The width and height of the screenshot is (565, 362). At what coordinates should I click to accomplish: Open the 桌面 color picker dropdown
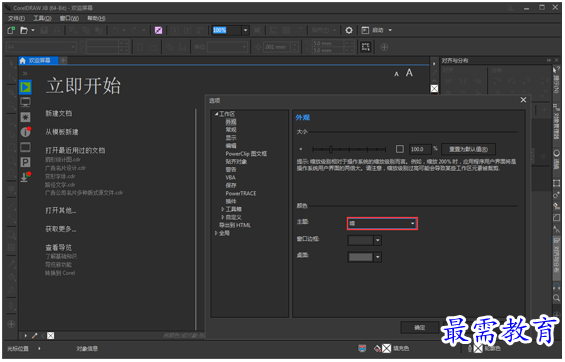[x=378, y=257]
